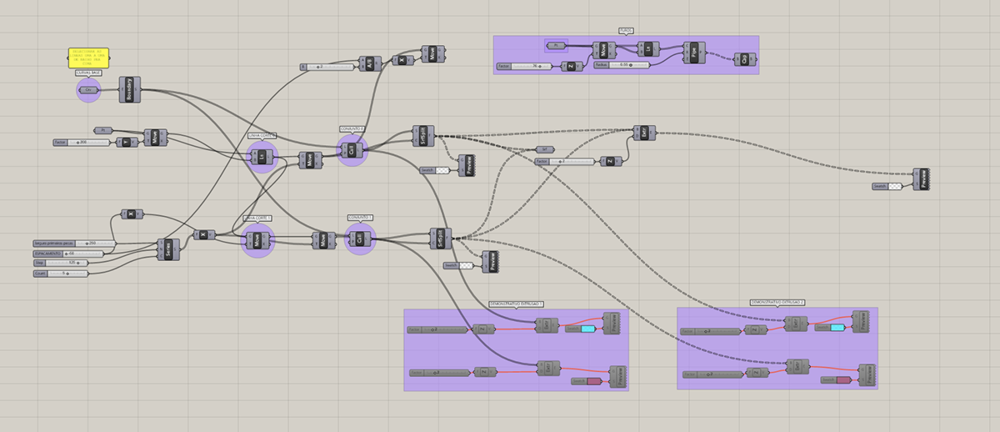Click the TUBOS group label
The image size is (1000, 432).
click(626, 31)
